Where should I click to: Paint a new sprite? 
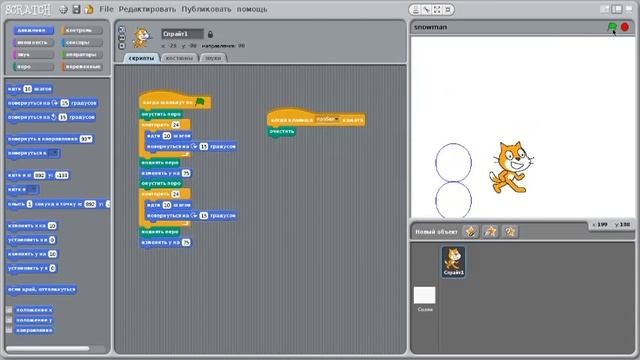471,232
